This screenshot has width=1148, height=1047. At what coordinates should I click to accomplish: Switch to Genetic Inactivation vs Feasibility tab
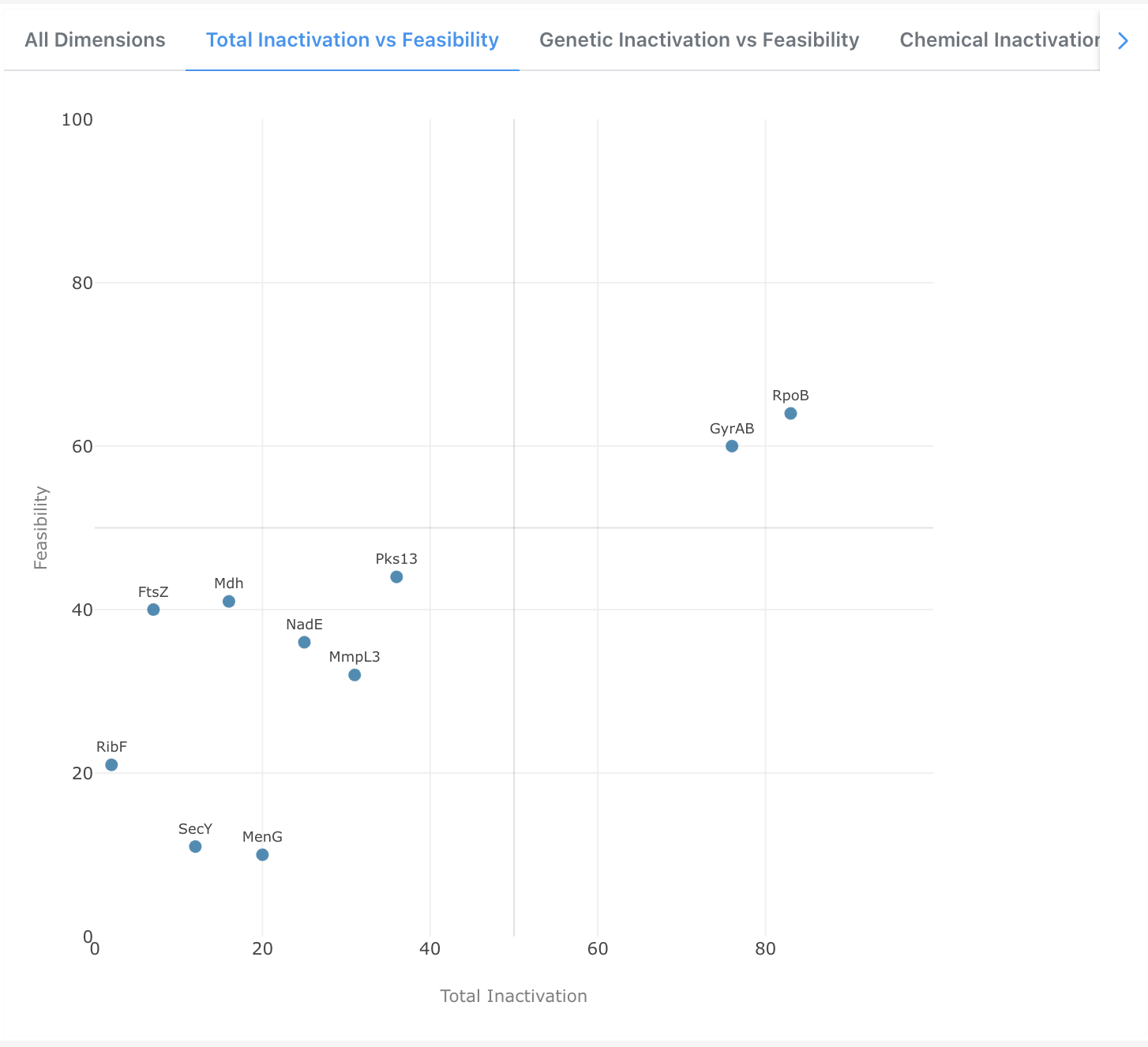pyautogui.click(x=699, y=40)
